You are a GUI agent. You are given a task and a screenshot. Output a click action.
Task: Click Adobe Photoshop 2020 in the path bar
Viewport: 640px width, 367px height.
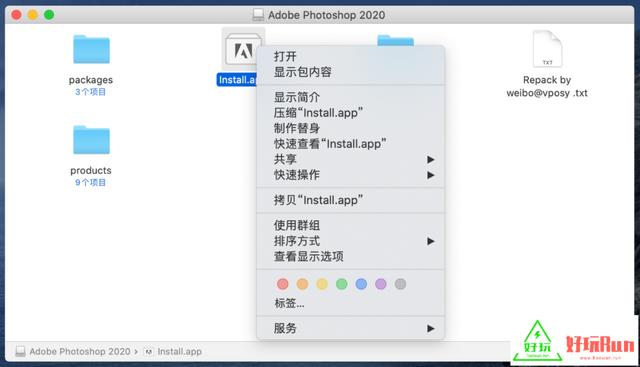coord(80,351)
